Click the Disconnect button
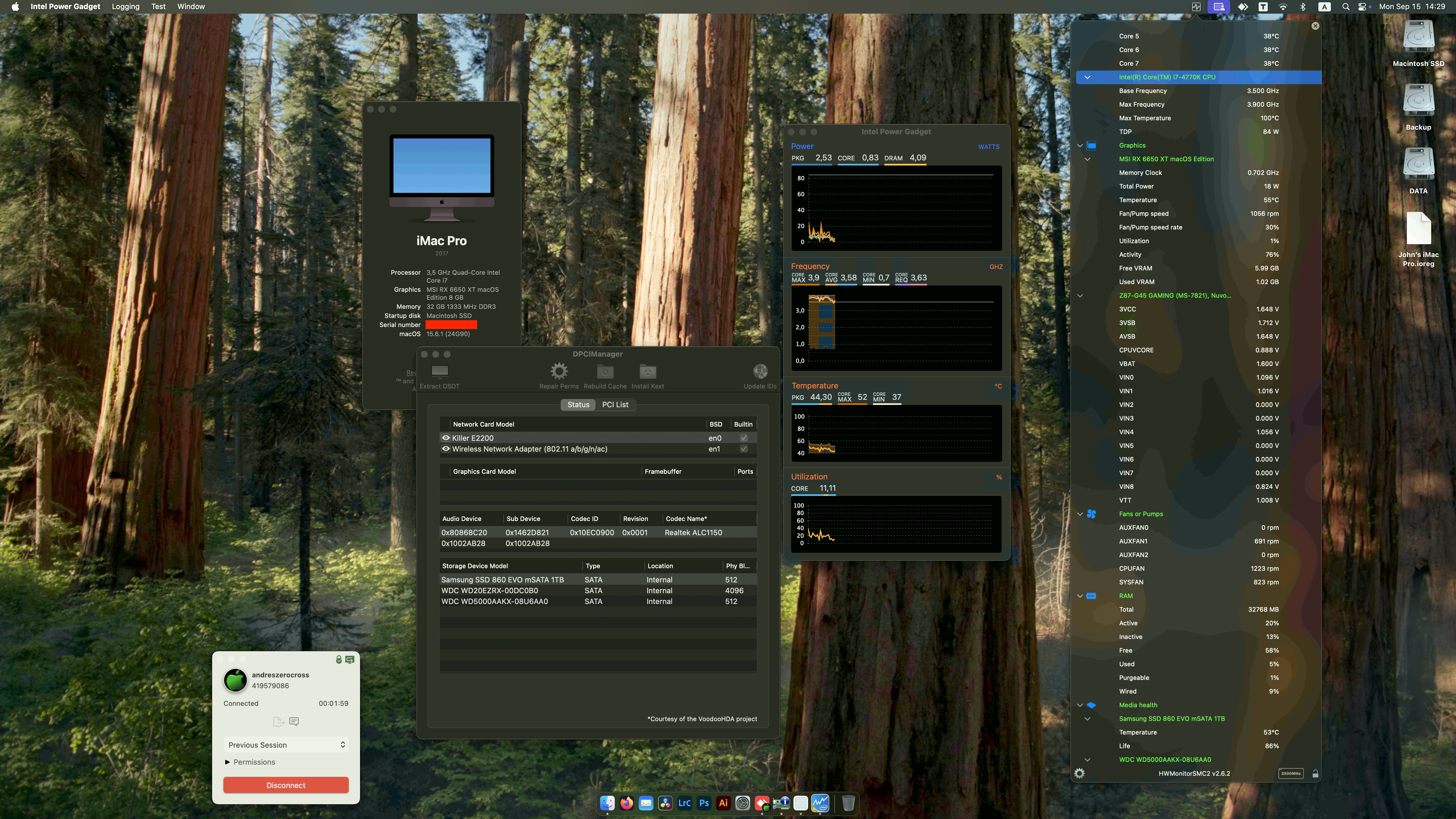 286,785
